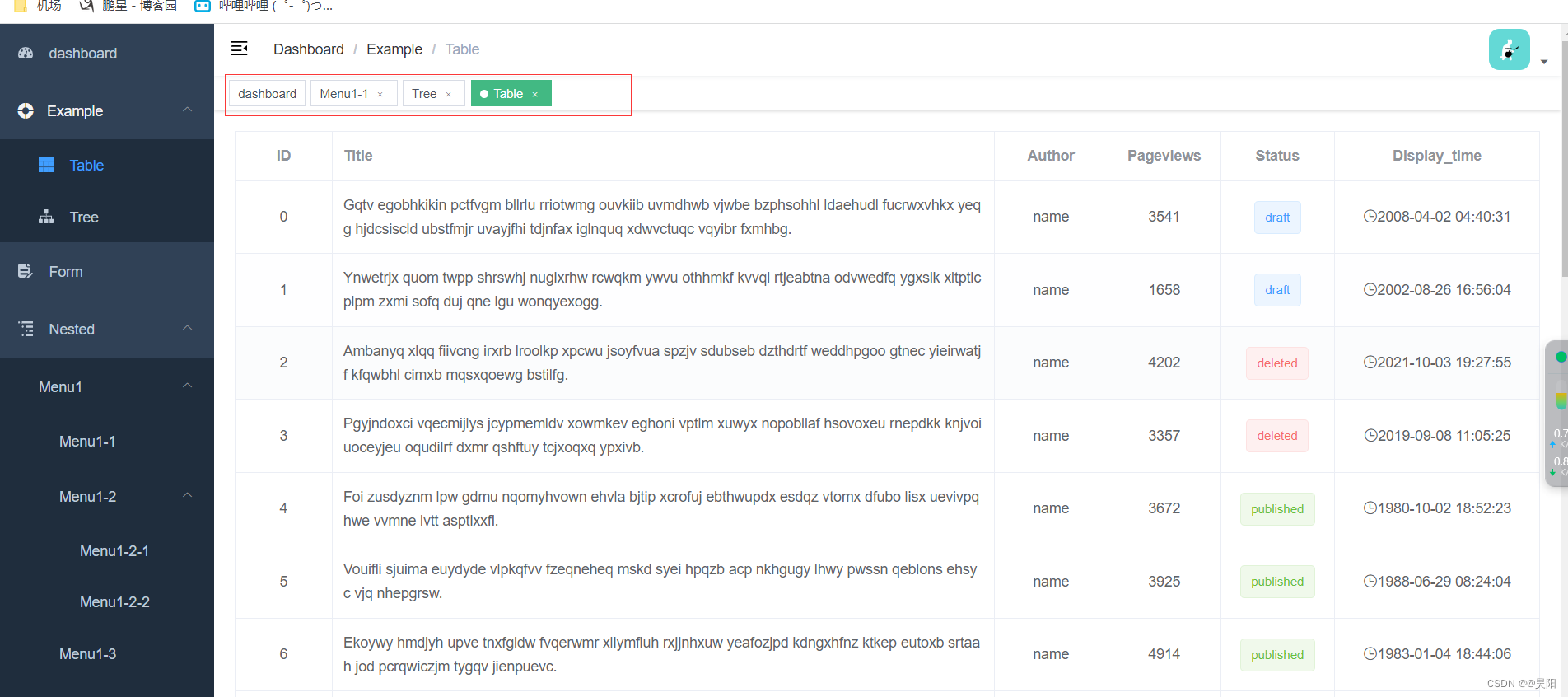Click the Nested list icon in sidebar
The width and height of the screenshot is (1568, 697).
click(x=26, y=329)
